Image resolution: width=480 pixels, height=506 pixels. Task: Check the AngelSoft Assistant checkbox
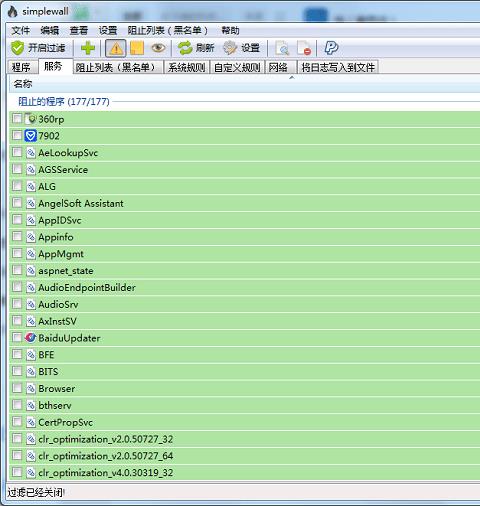(17, 202)
